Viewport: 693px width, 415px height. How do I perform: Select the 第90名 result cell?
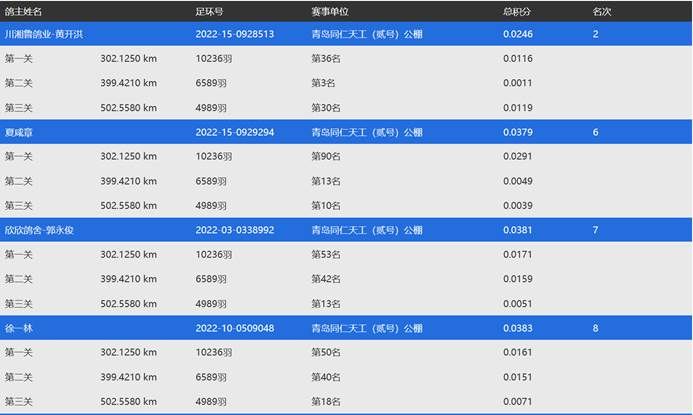[326, 157]
